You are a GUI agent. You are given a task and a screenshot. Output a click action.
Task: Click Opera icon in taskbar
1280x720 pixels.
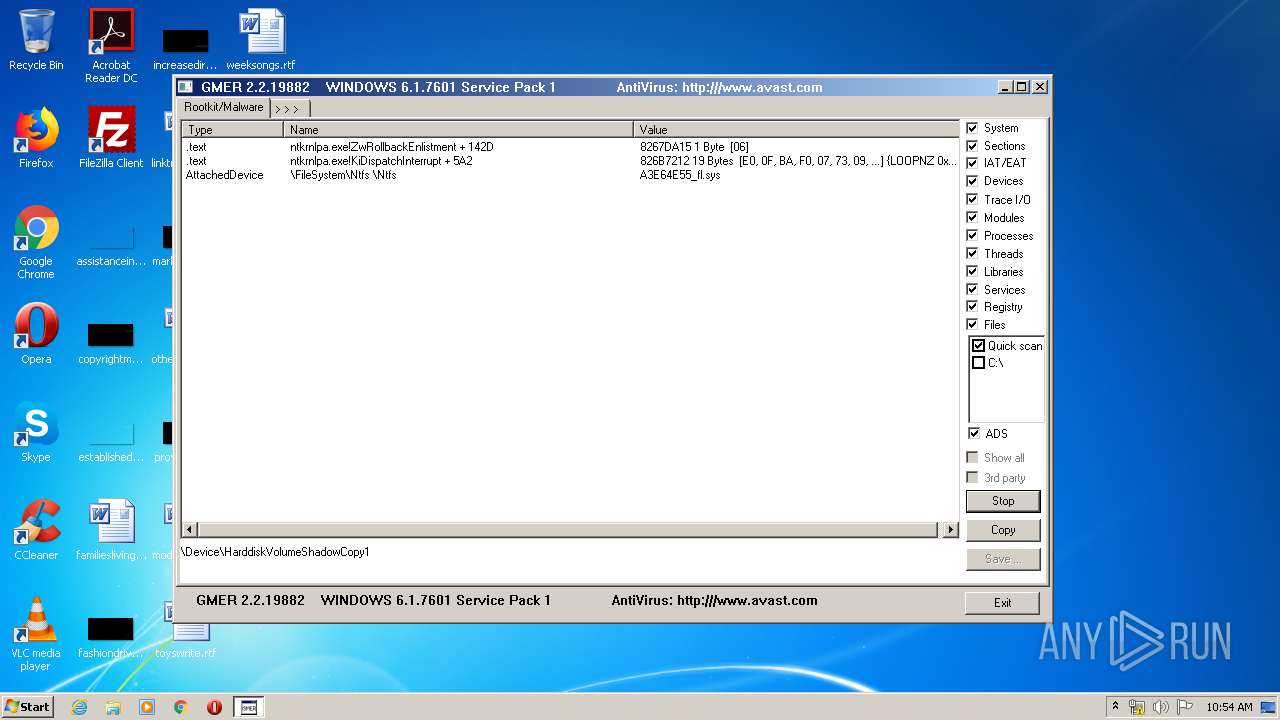(214, 707)
